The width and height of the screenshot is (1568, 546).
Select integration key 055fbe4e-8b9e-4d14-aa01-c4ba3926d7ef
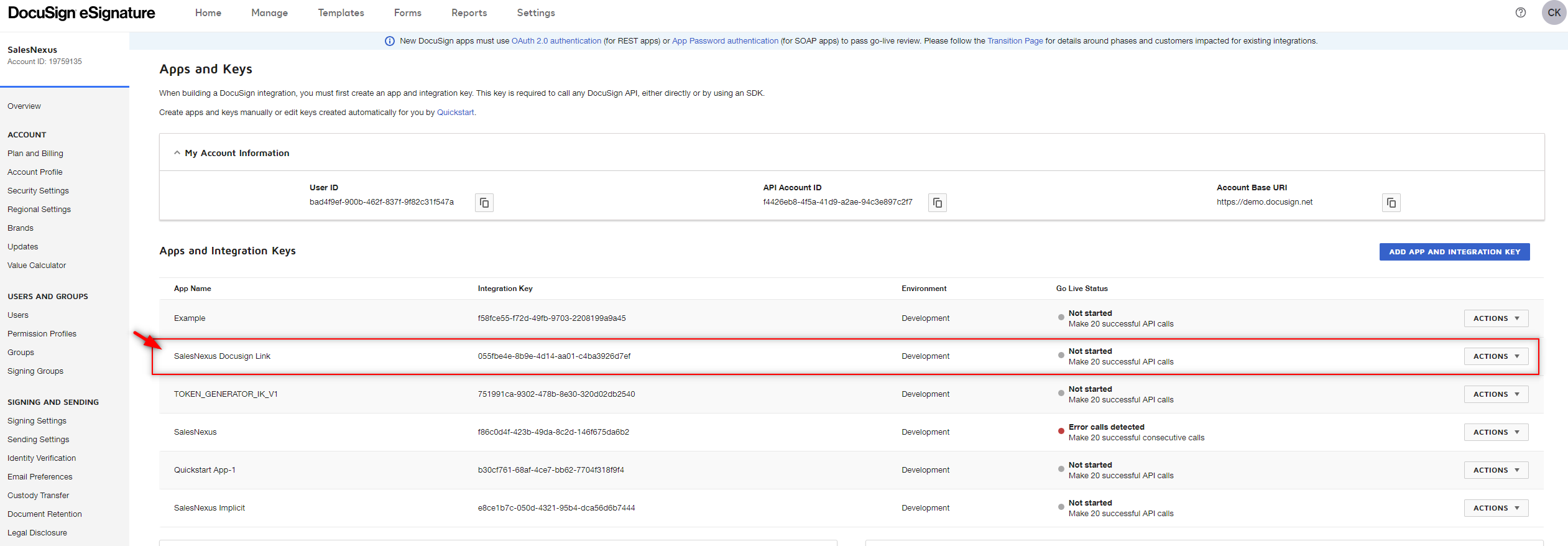[554, 356]
